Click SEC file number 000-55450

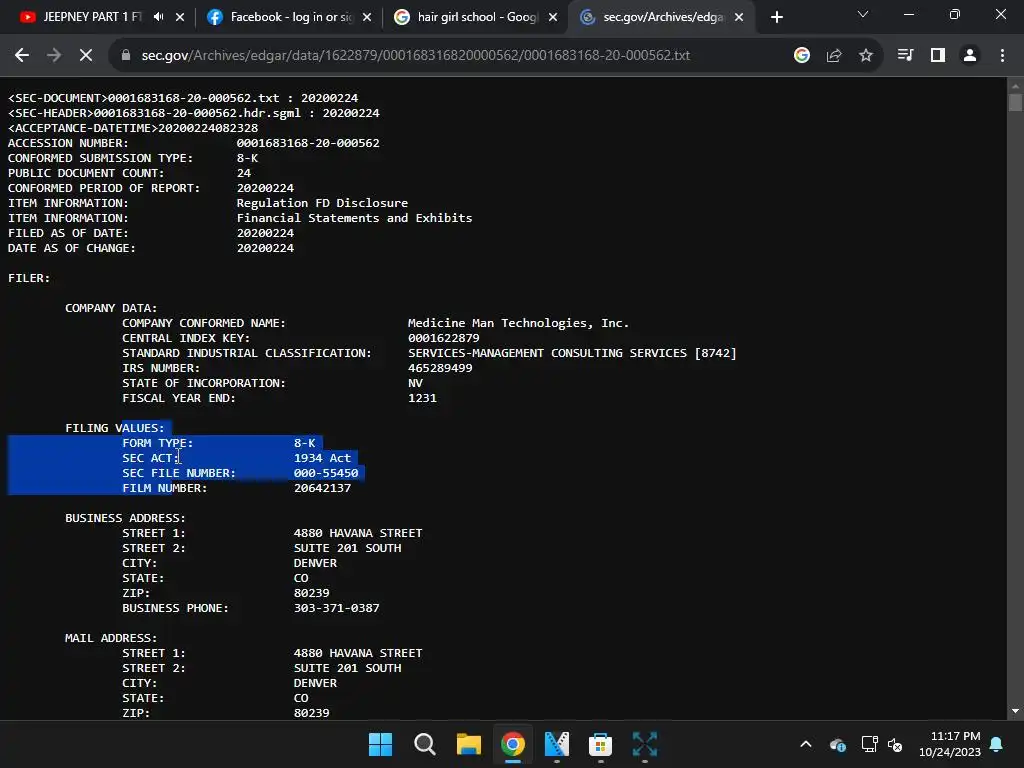[x=326, y=473]
